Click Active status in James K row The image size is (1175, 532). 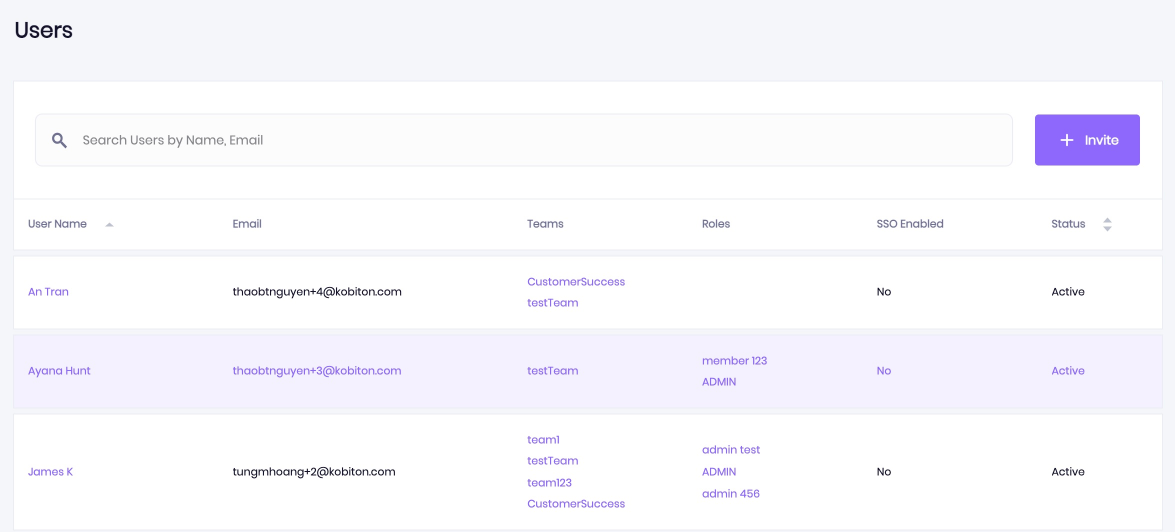coord(1068,471)
